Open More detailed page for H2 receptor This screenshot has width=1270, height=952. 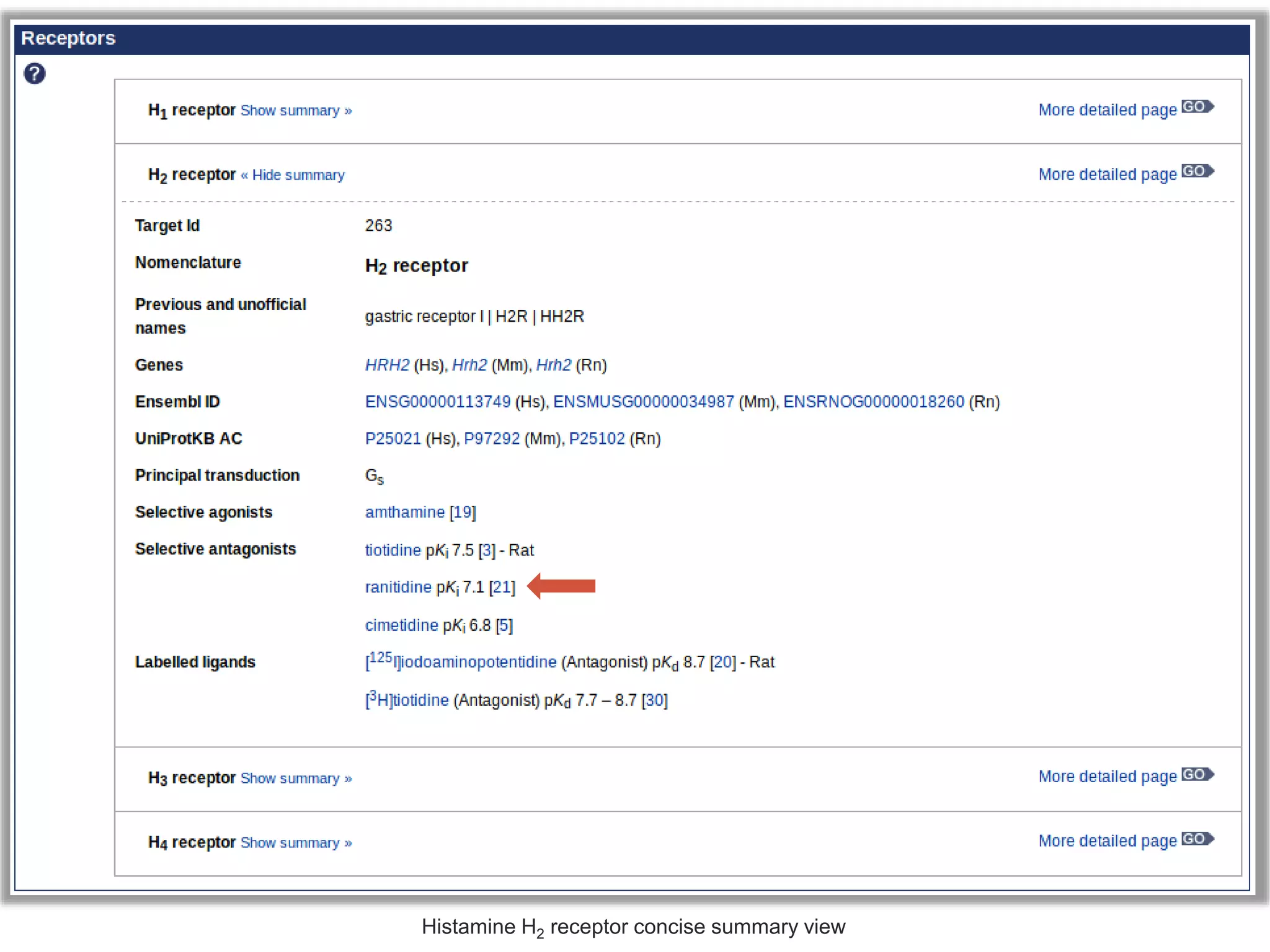pos(1108,174)
